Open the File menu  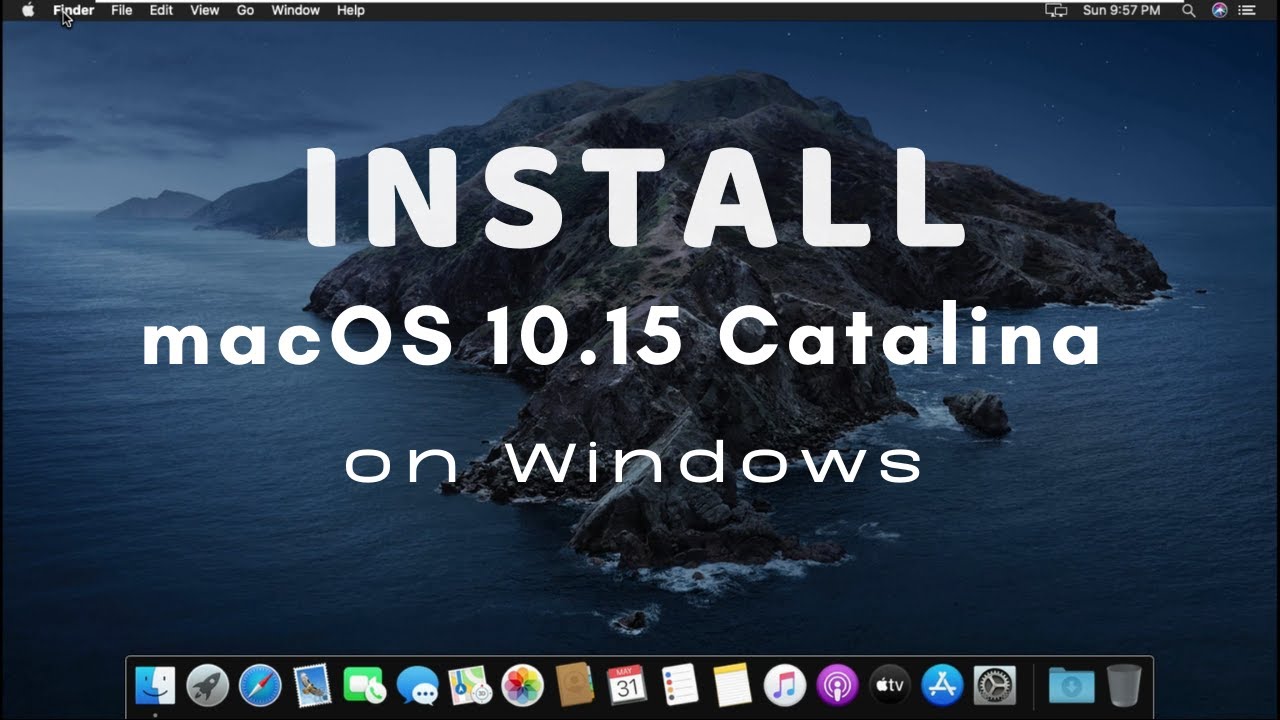pyautogui.click(x=121, y=10)
